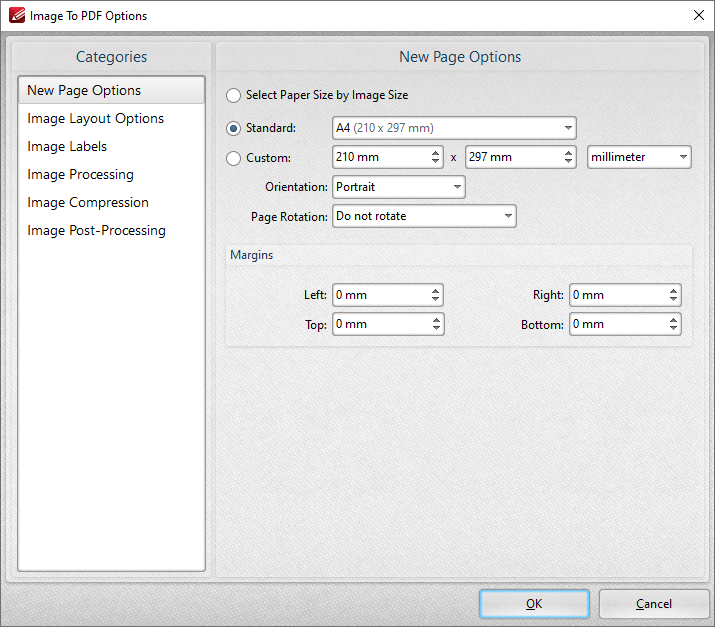Open the Orientation Portrait dropdown
Viewport: 715px width, 627px height.
[x=399, y=187]
